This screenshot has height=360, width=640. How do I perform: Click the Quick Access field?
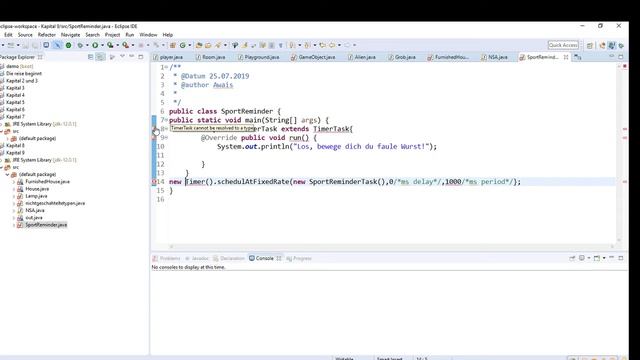(x=563, y=45)
